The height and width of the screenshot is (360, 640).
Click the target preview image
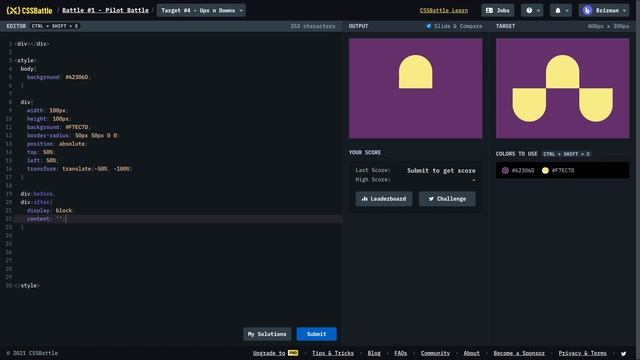[562, 88]
